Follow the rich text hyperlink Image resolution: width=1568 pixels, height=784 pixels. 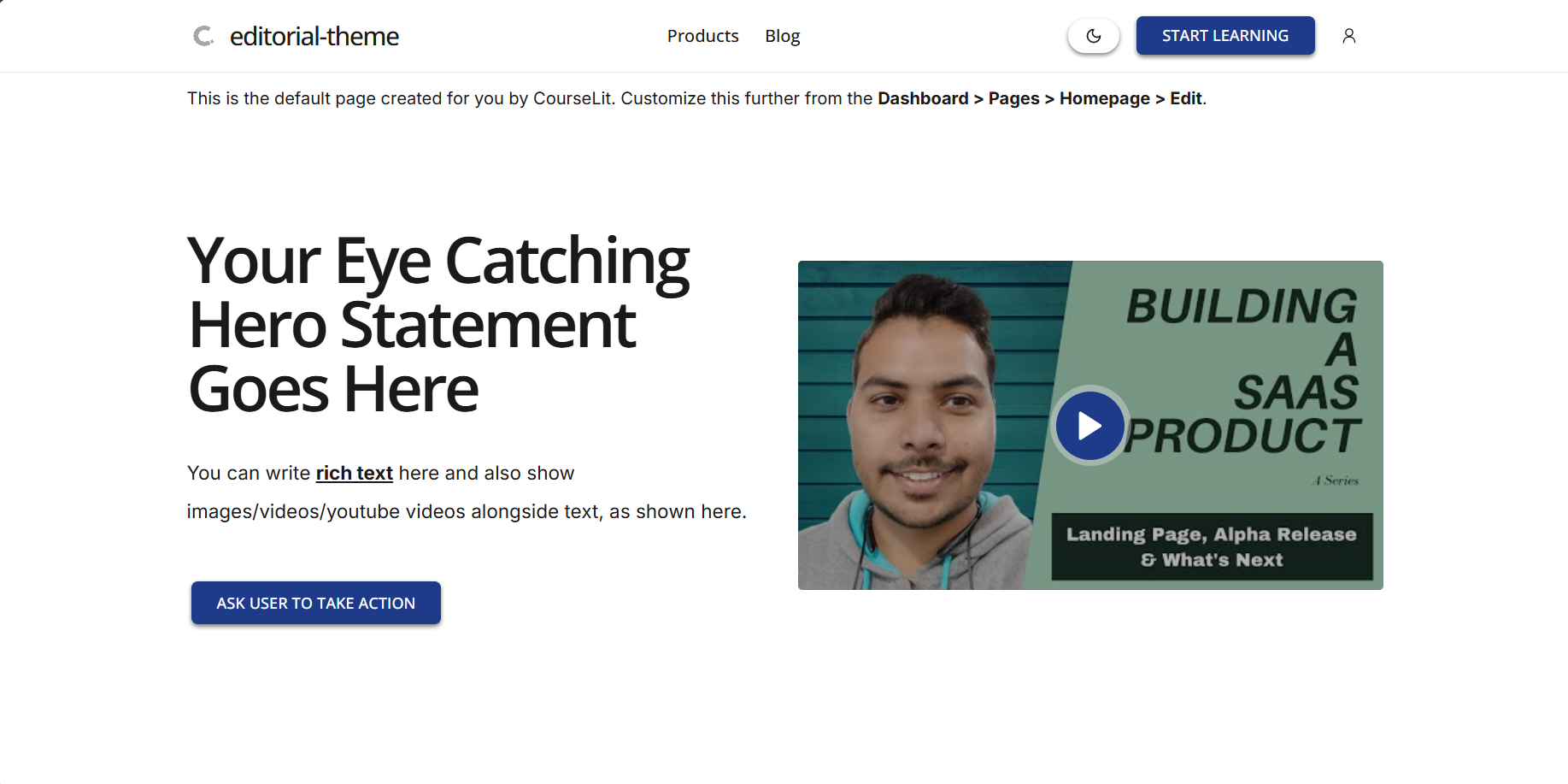click(354, 472)
